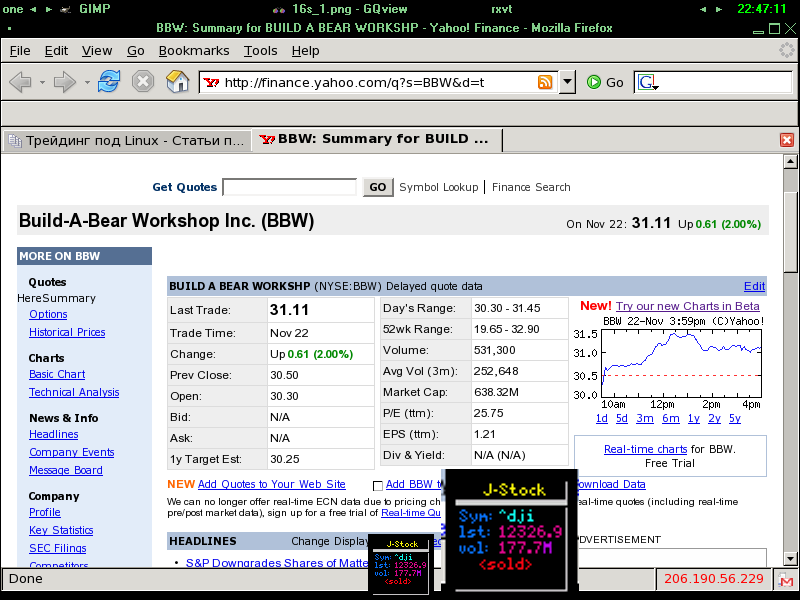Select the BBW: Summary for BUILD tab
Screen dimensions: 800x600
coord(378,139)
